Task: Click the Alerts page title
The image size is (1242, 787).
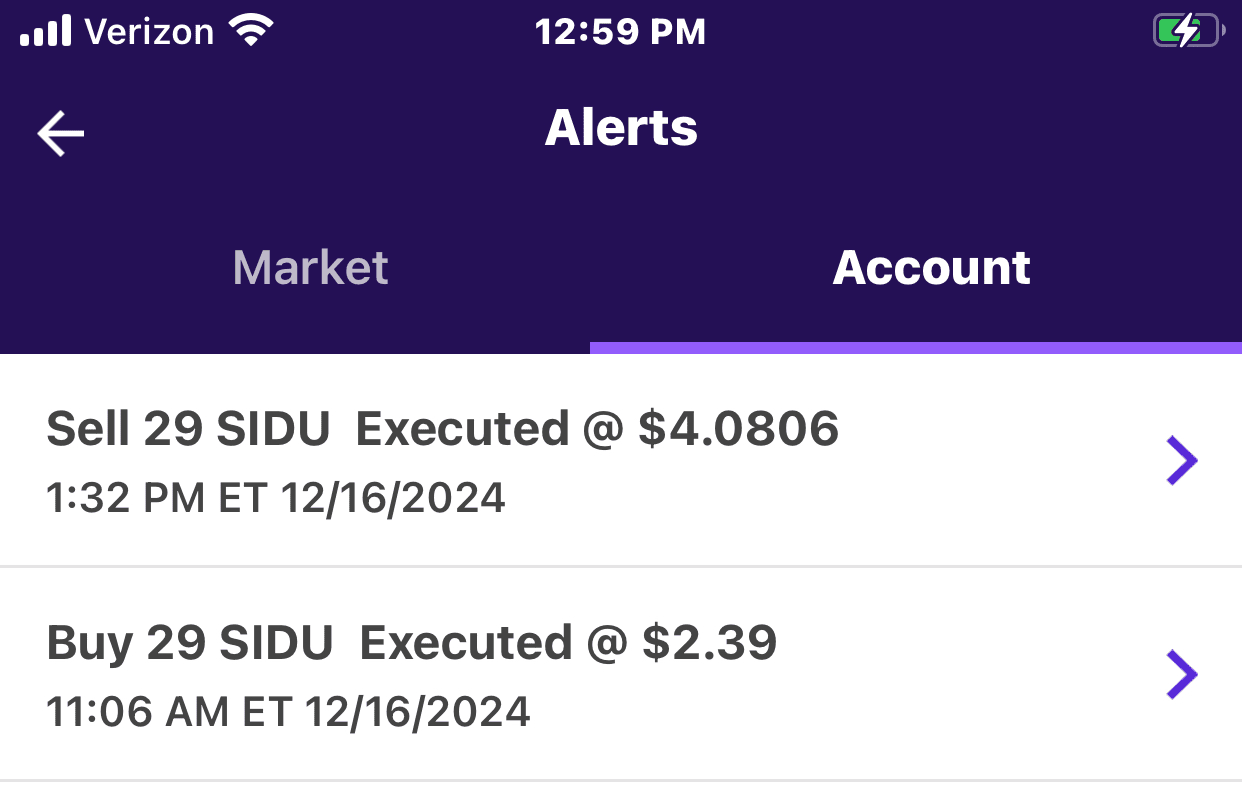Action: coord(621,129)
